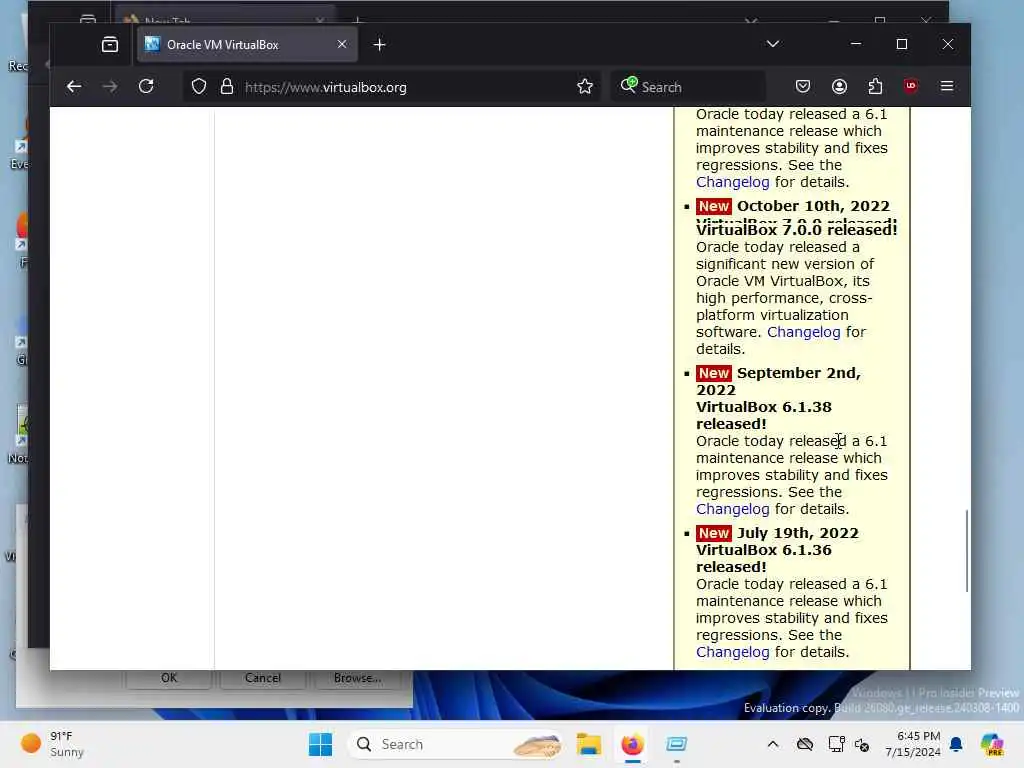Open the clock showing 6:45 PM
The width and height of the screenshot is (1024, 768).
pyautogui.click(x=913, y=744)
